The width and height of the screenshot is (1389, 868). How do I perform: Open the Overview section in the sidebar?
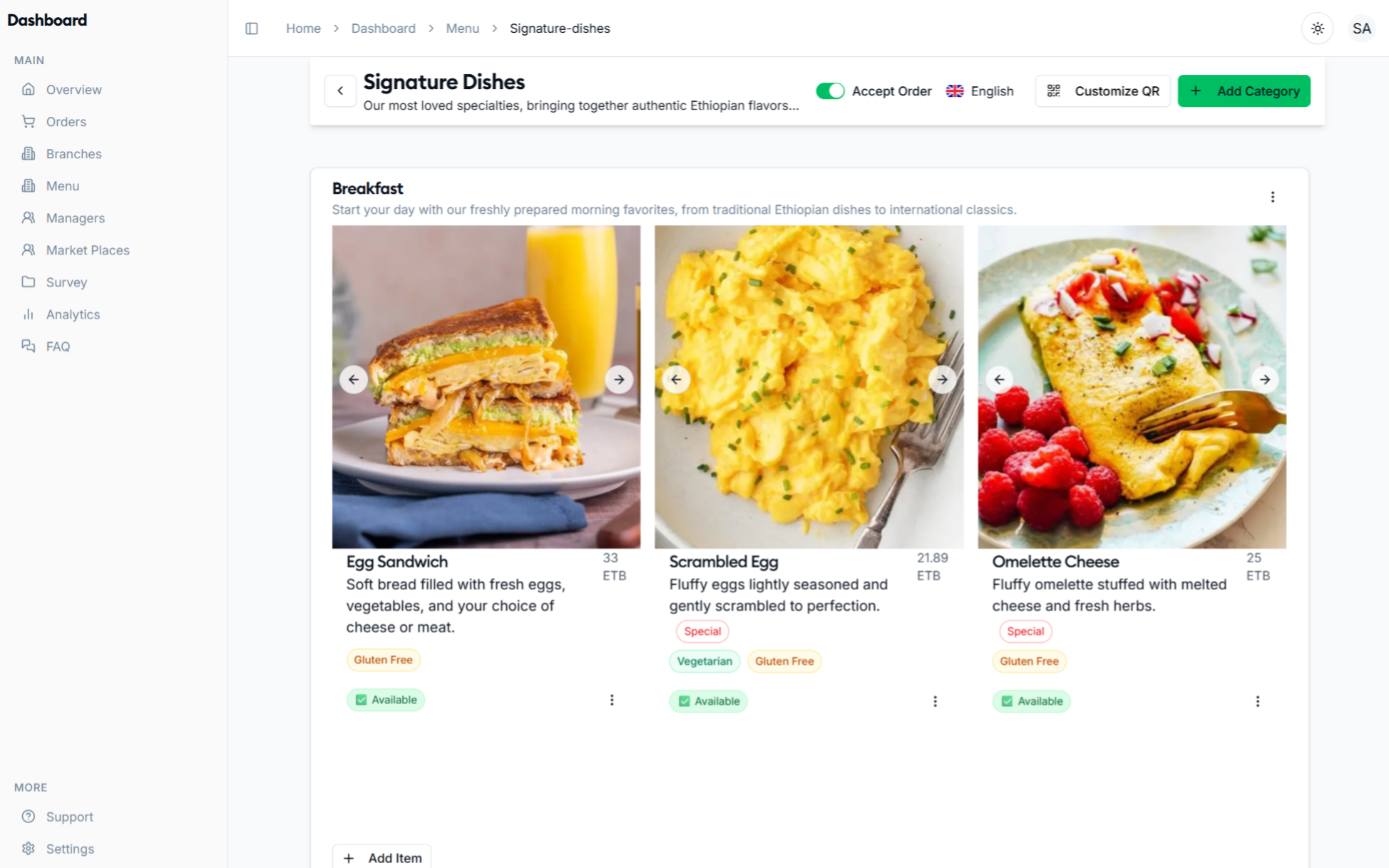73,89
